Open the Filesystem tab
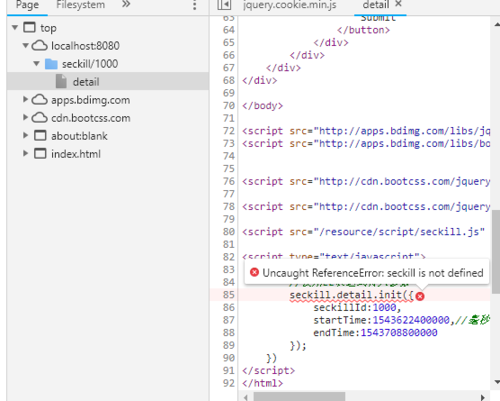The width and height of the screenshot is (500, 401). pyautogui.click(x=80, y=5)
